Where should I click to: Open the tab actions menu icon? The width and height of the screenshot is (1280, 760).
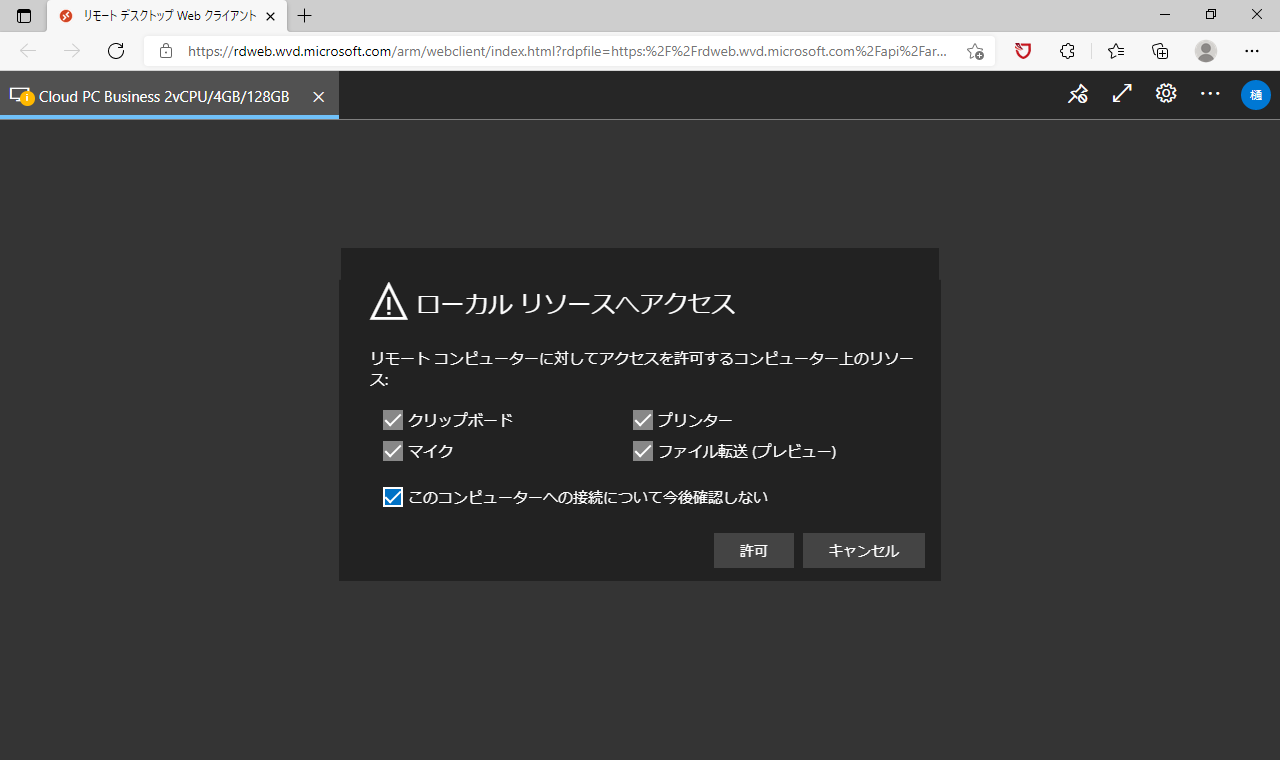click(24, 16)
